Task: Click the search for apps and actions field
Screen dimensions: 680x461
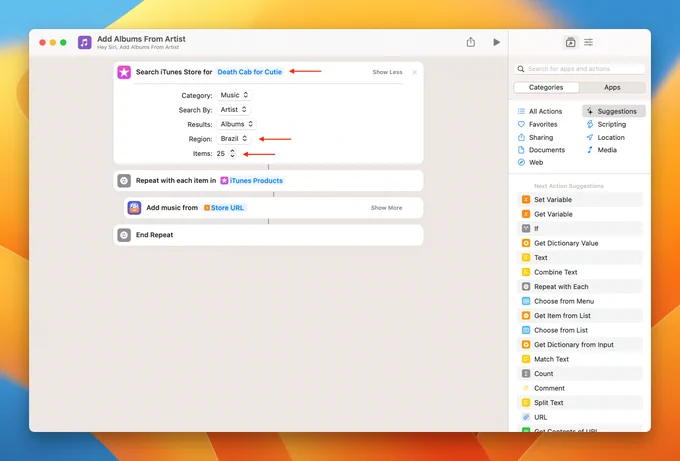Action: [x=580, y=69]
